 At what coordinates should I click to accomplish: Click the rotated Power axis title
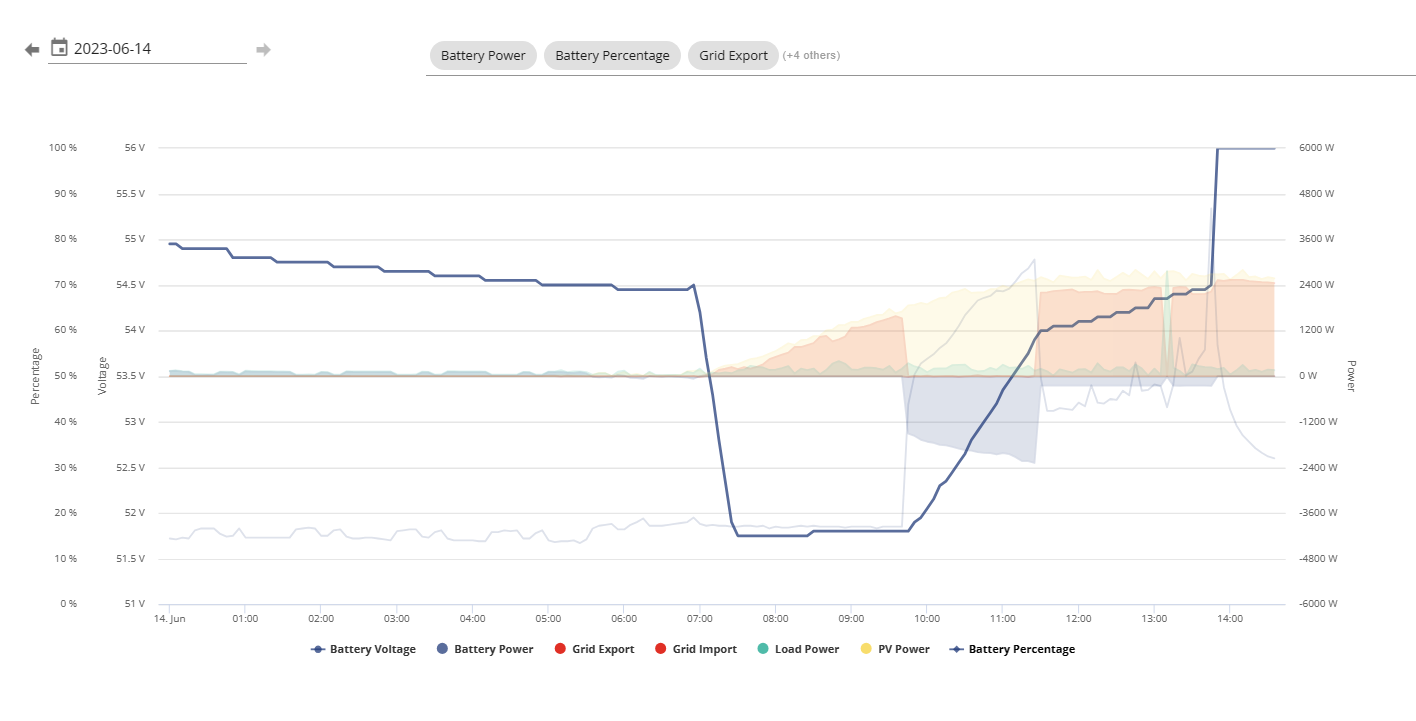coord(1351,376)
